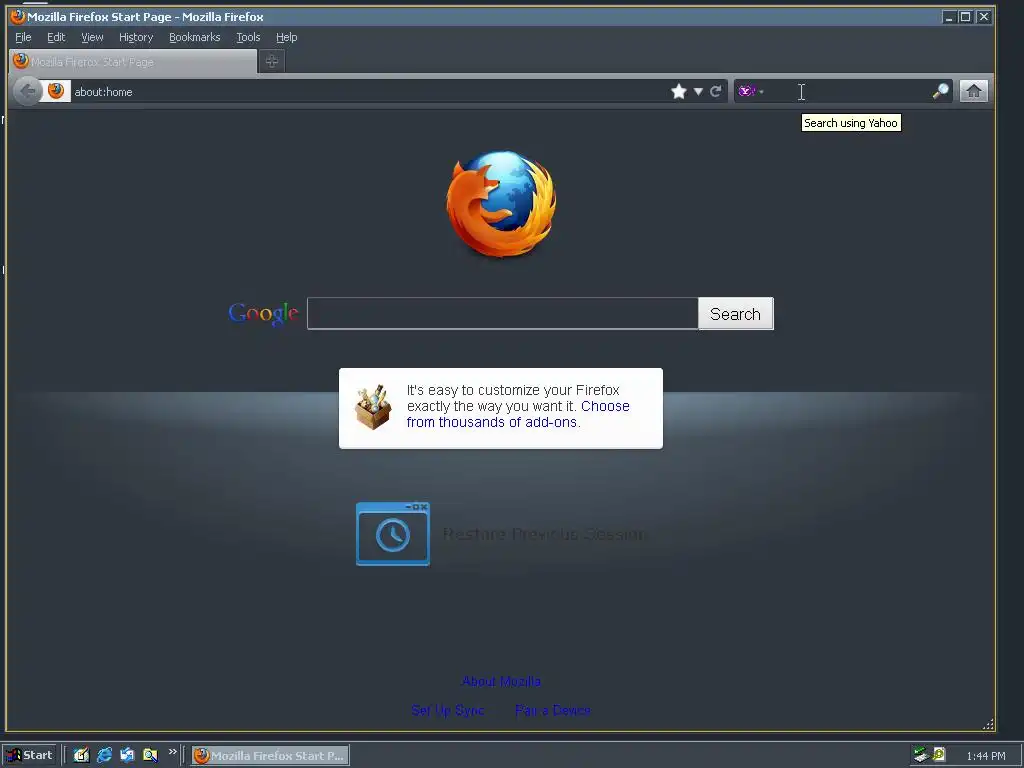This screenshot has width=1024, height=768.
Task: Click the add-ons toolbox icon
Action: pyautogui.click(x=373, y=407)
